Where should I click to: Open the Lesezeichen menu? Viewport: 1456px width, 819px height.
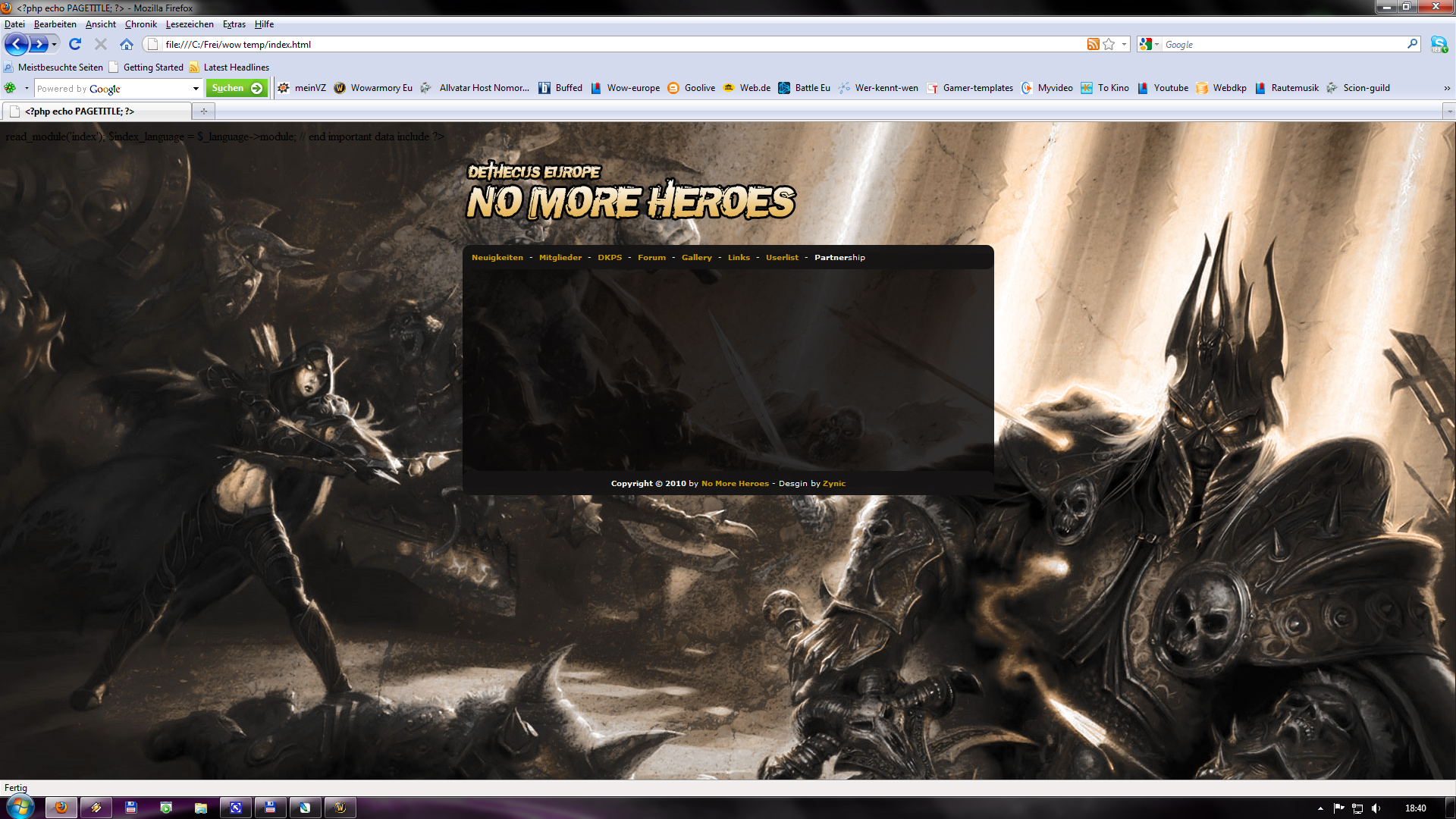[x=190, y=24]
